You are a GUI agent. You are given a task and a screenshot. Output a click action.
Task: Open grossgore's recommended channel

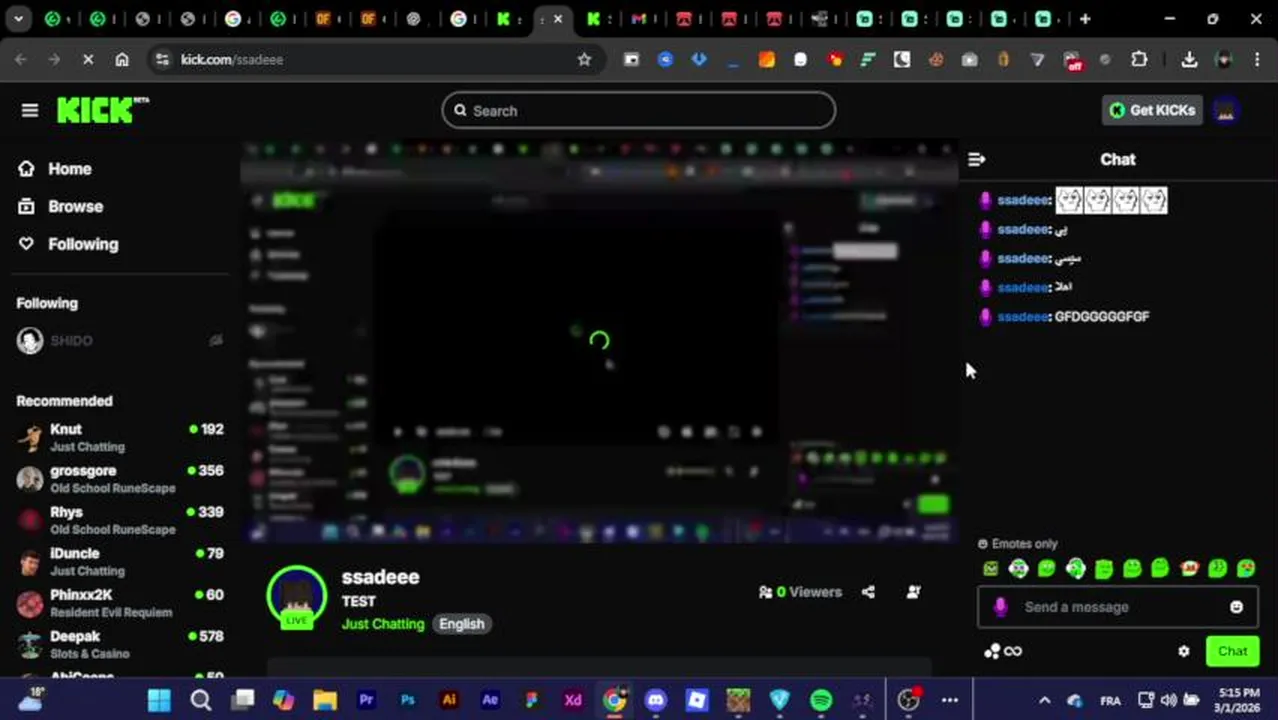(120, 479)
